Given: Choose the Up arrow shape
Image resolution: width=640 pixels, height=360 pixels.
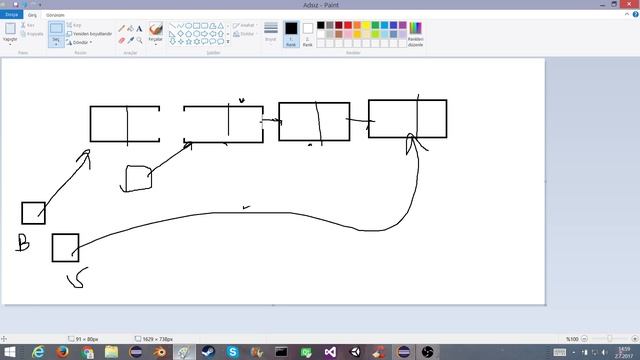Looking at the screenshot, I should pyautogui.click(x=220, y=34).
